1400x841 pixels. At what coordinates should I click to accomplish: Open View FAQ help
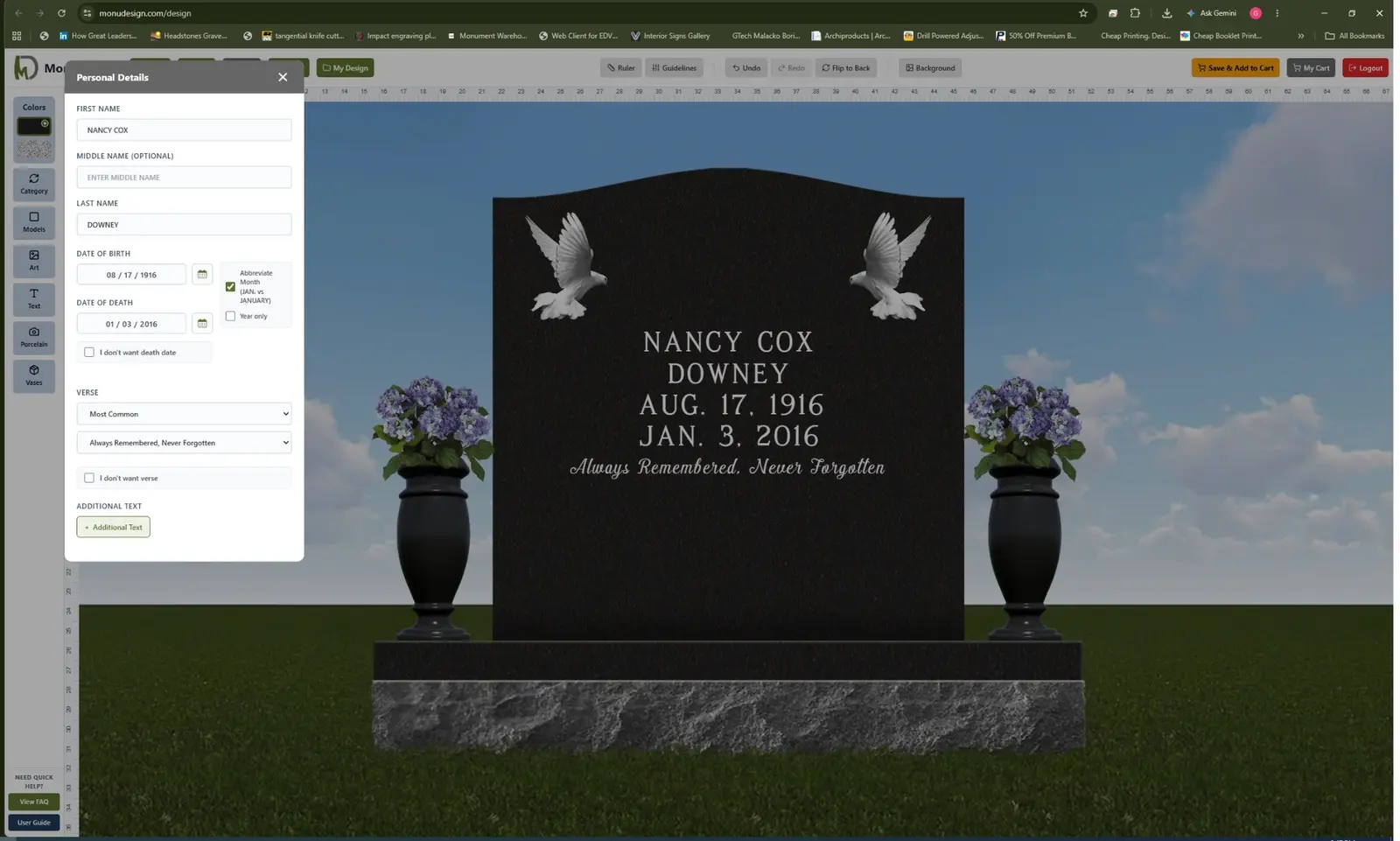tap(34, 802)
